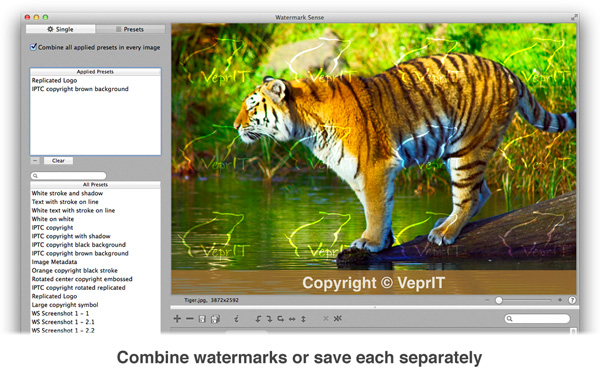Click the add image plus icon
Screen dimensions: 600x375
tap(177, 318)
